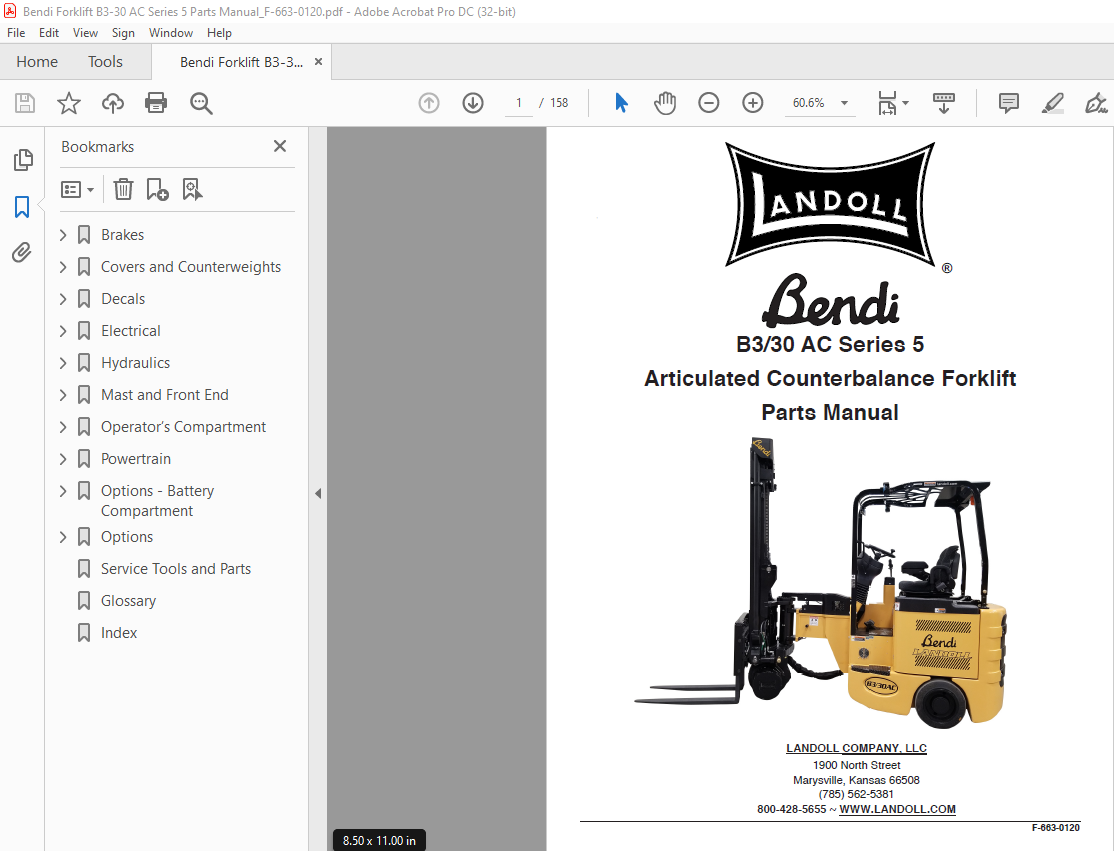
Task: Expand the Options bookmark chevron
Action: [x=63, y=536]
